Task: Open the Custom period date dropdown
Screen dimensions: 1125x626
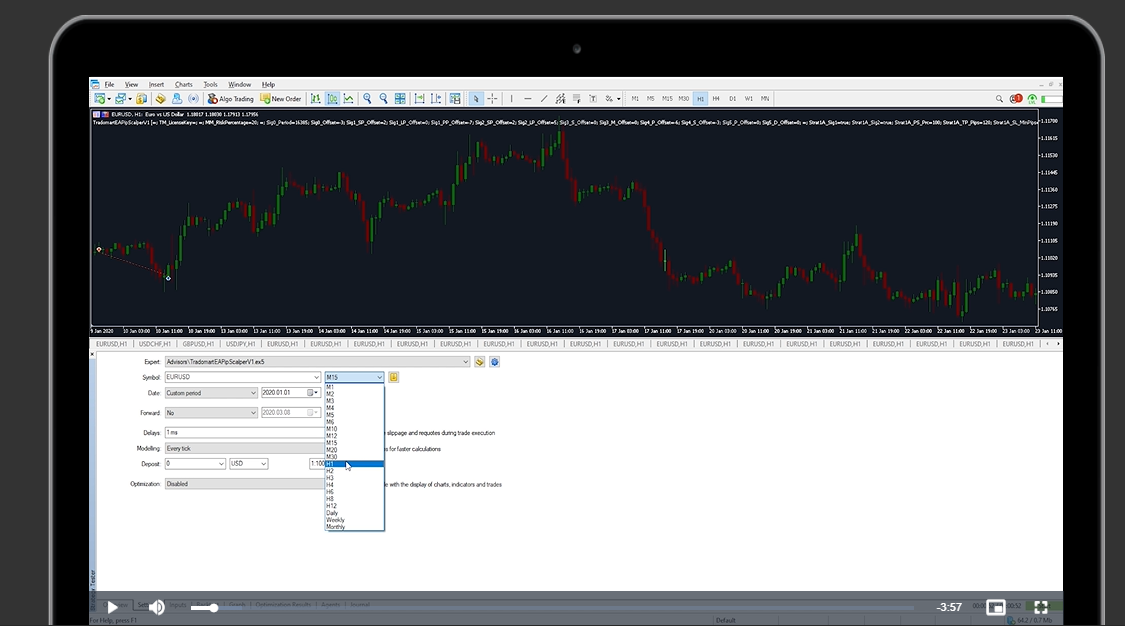Action: click(253, 393)
